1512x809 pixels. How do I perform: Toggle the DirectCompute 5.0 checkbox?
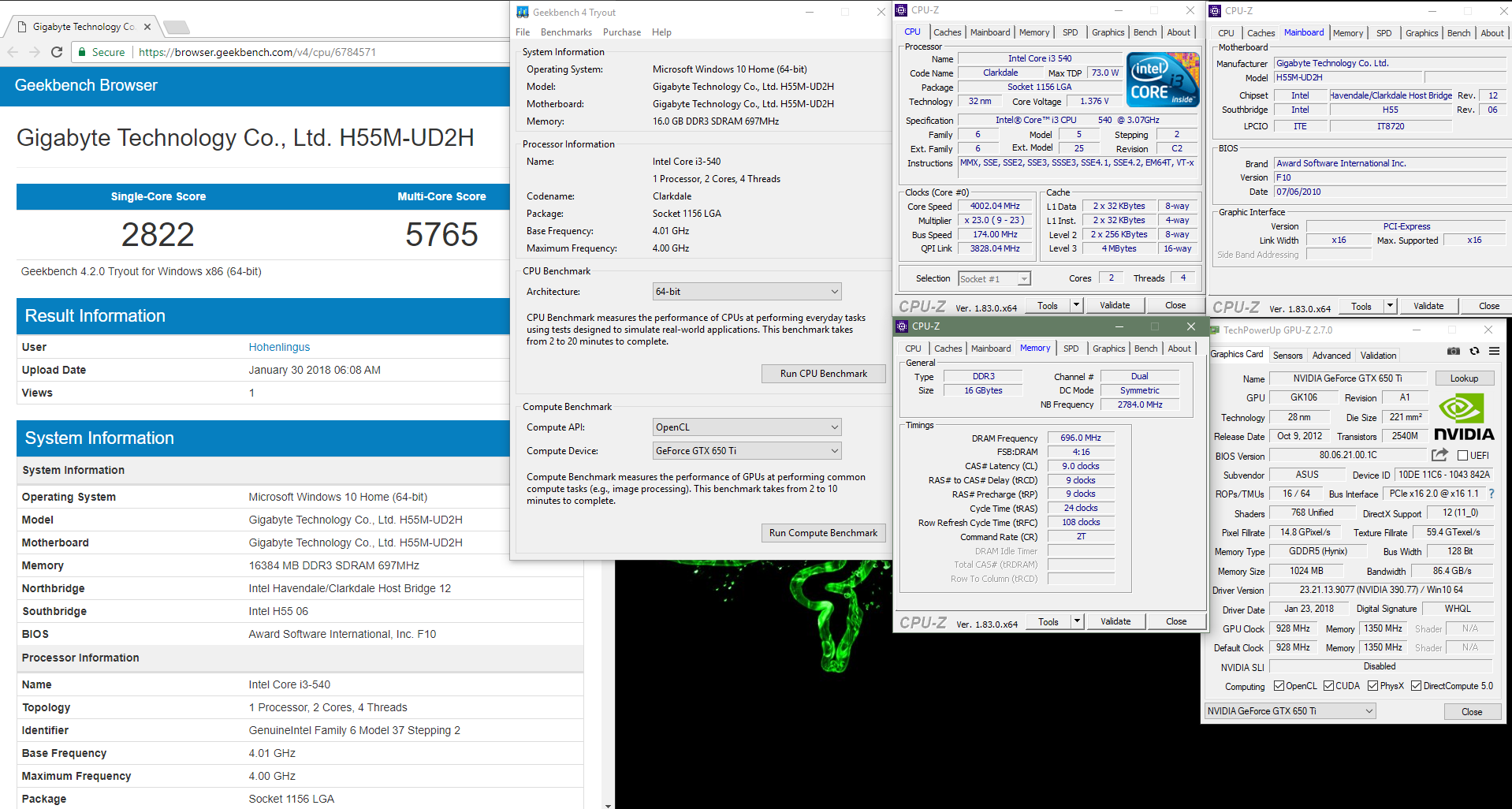point(1416,686)
